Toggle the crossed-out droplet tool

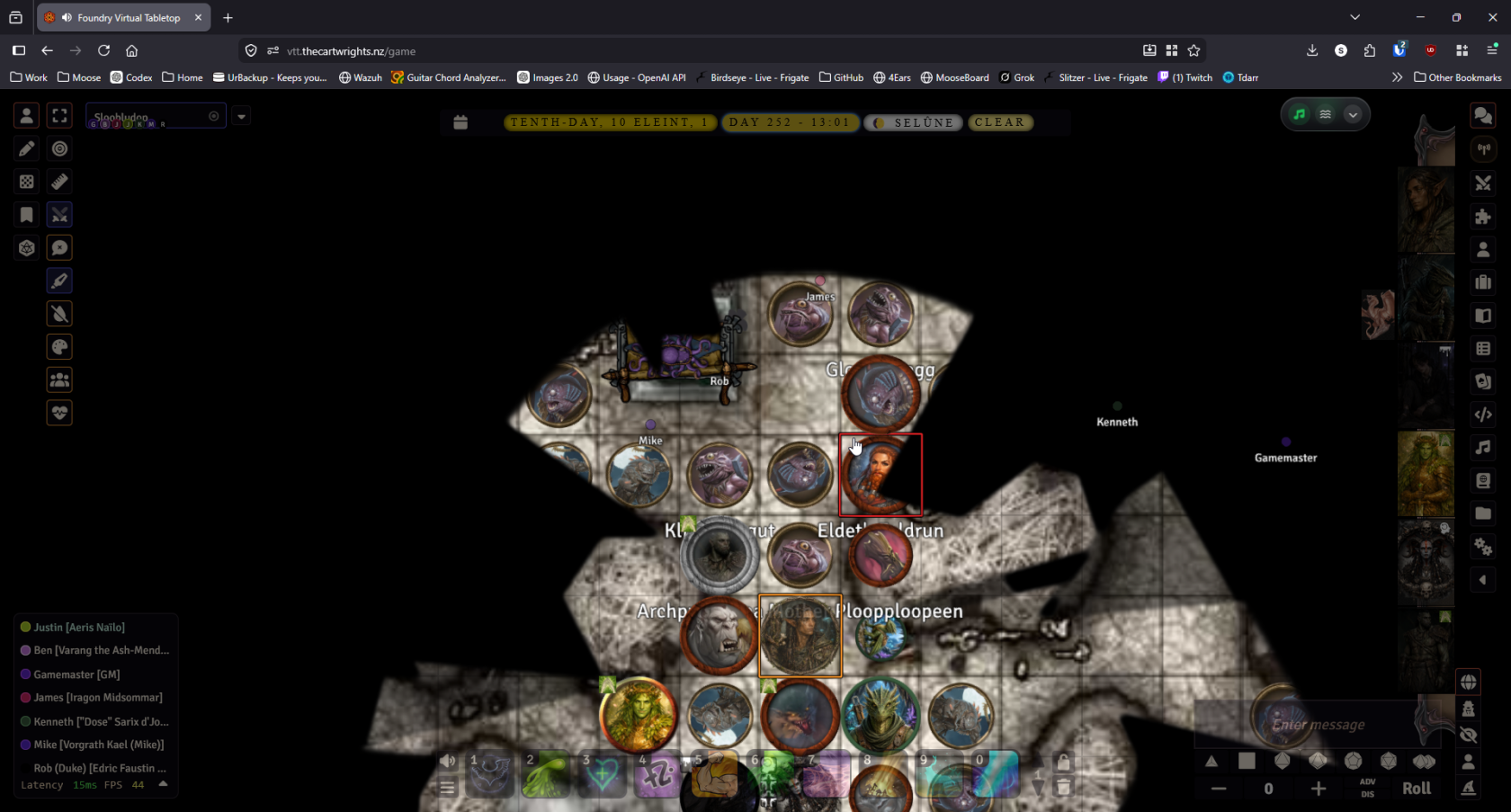pos(59,314)
